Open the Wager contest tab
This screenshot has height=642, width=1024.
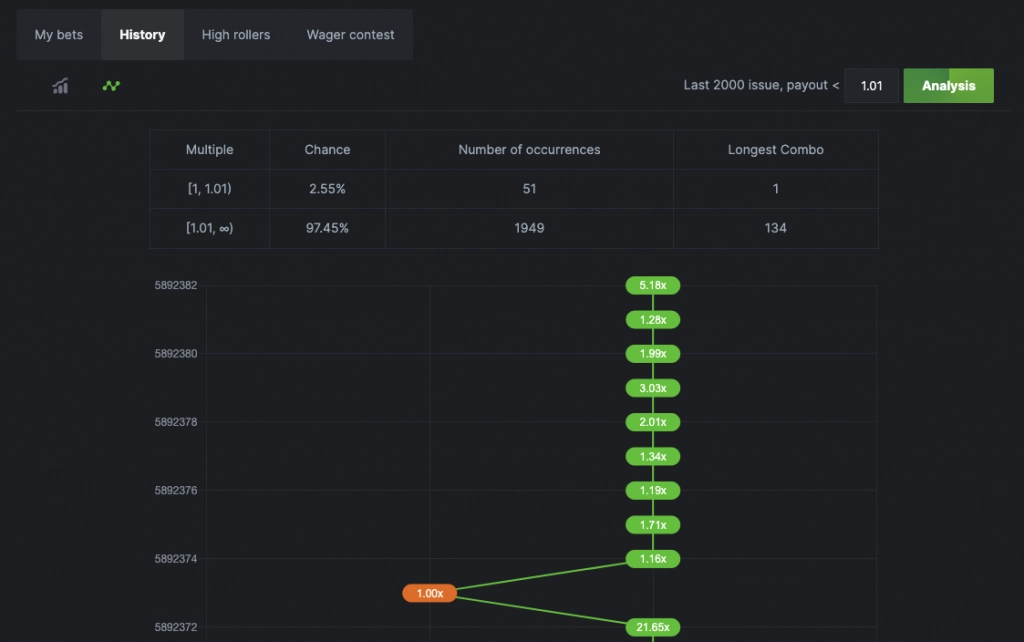[x=350, y=35]
